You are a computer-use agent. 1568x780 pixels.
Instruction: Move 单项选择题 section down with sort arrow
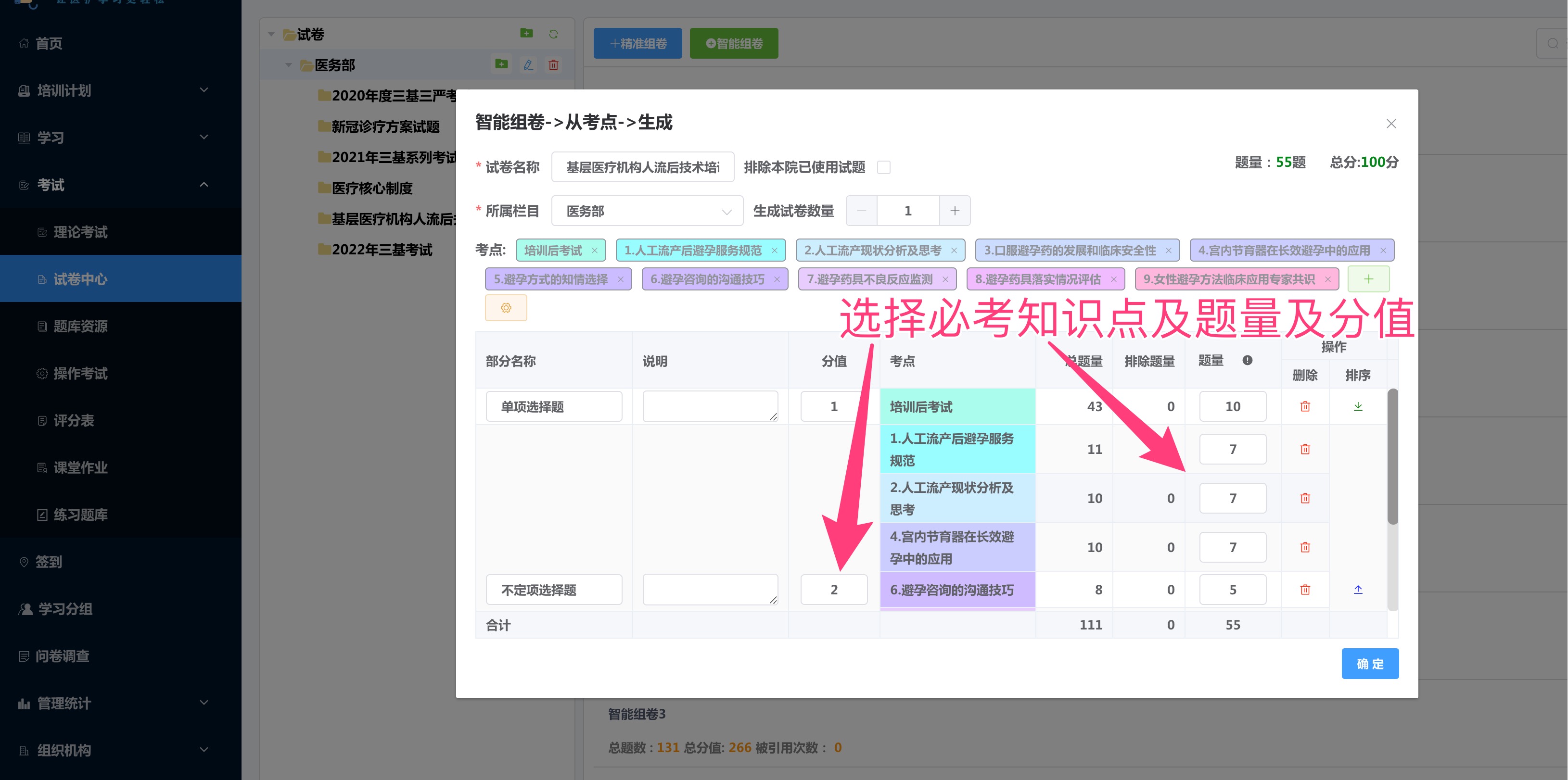1357,406
